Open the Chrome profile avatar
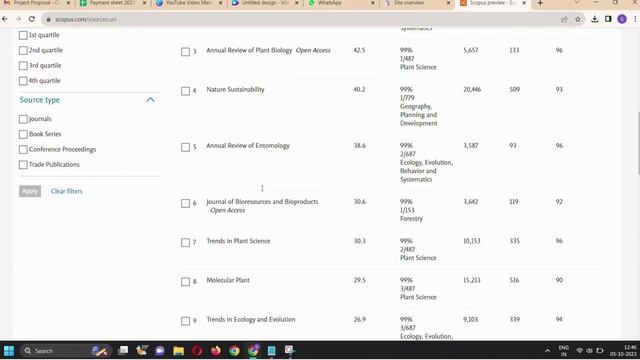The image size is (640, 360). [622, 19]
